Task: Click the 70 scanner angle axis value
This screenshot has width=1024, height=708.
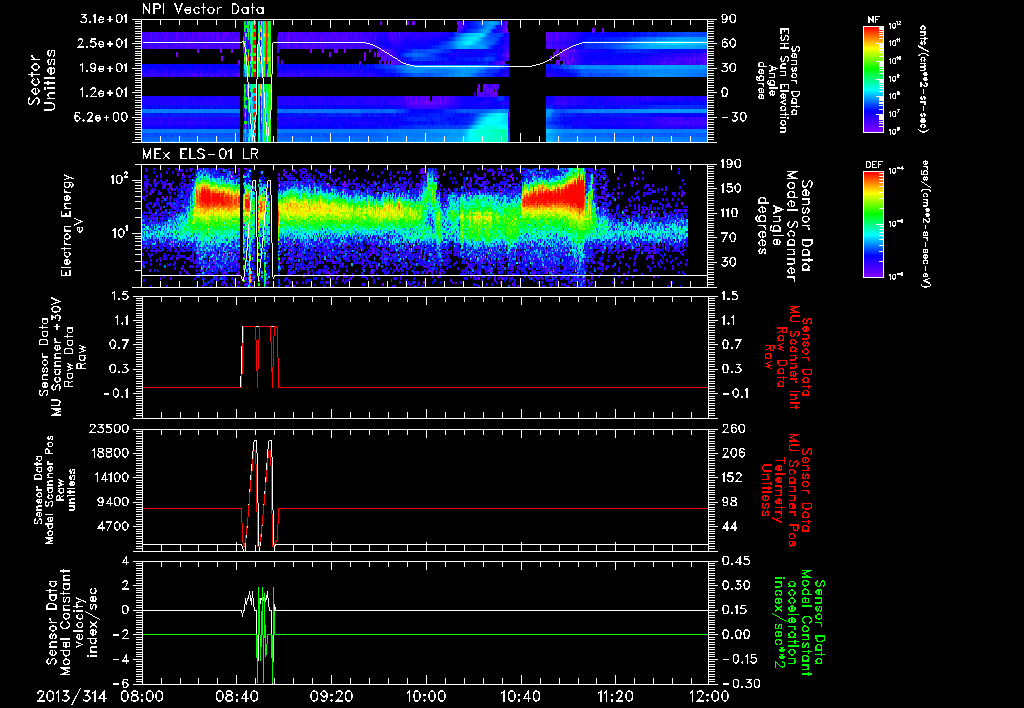Action: click(729, 237)
